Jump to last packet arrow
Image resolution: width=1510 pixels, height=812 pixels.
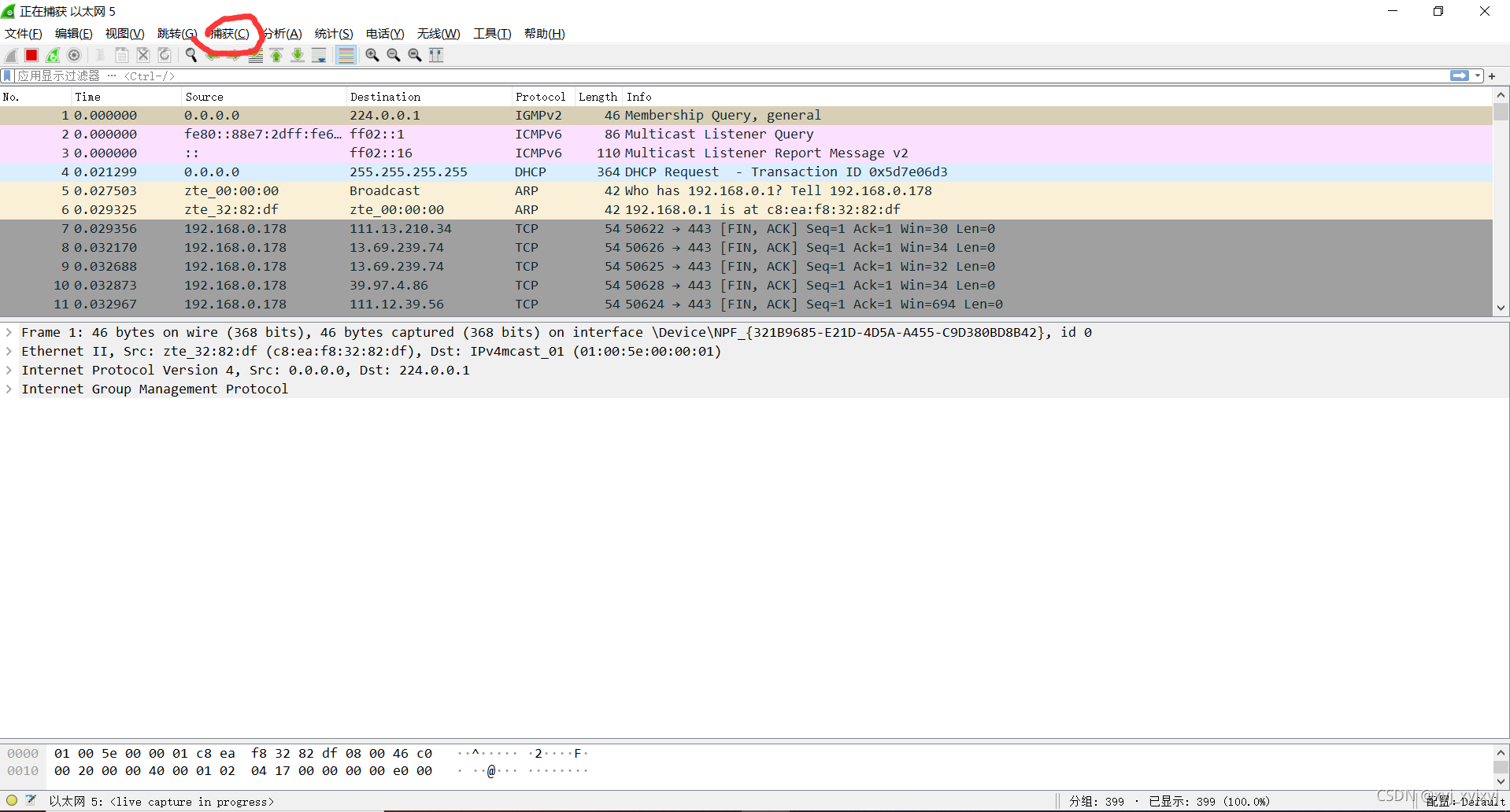[298, 55]
